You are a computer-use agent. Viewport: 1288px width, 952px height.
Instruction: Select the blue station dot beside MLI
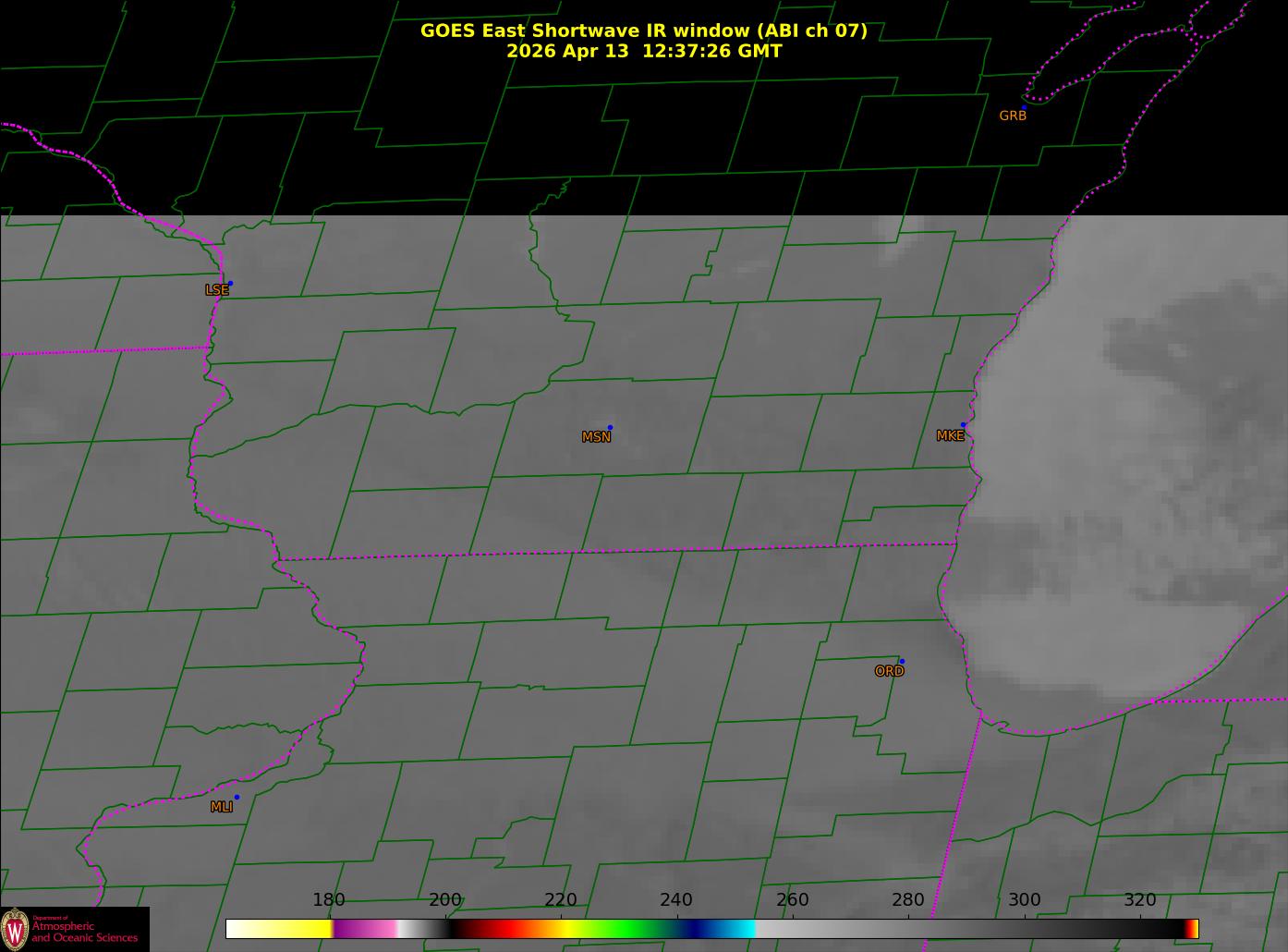pyautogui.click(x=237, y=797)
